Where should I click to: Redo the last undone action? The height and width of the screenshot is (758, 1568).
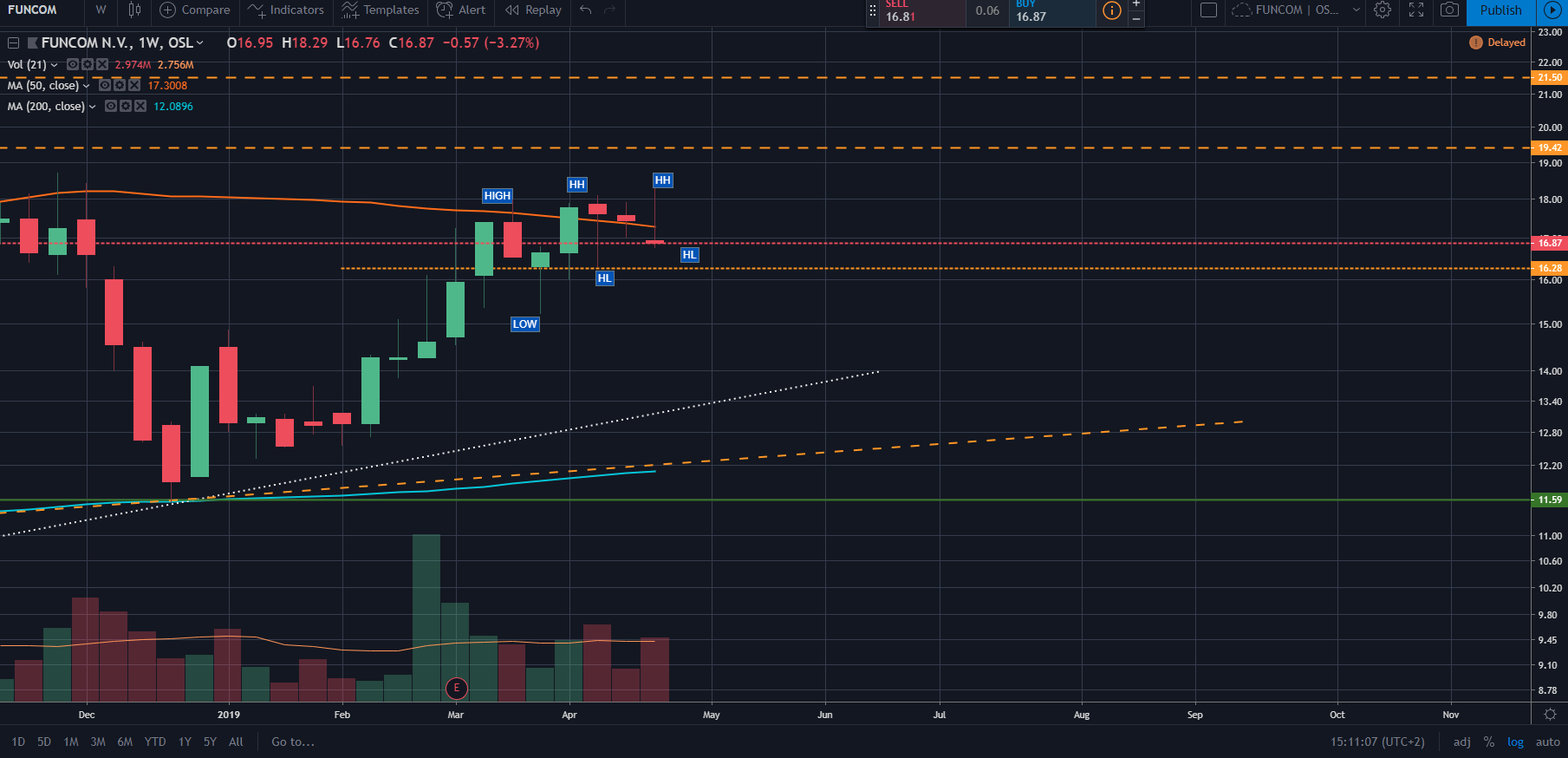point(610,10)
